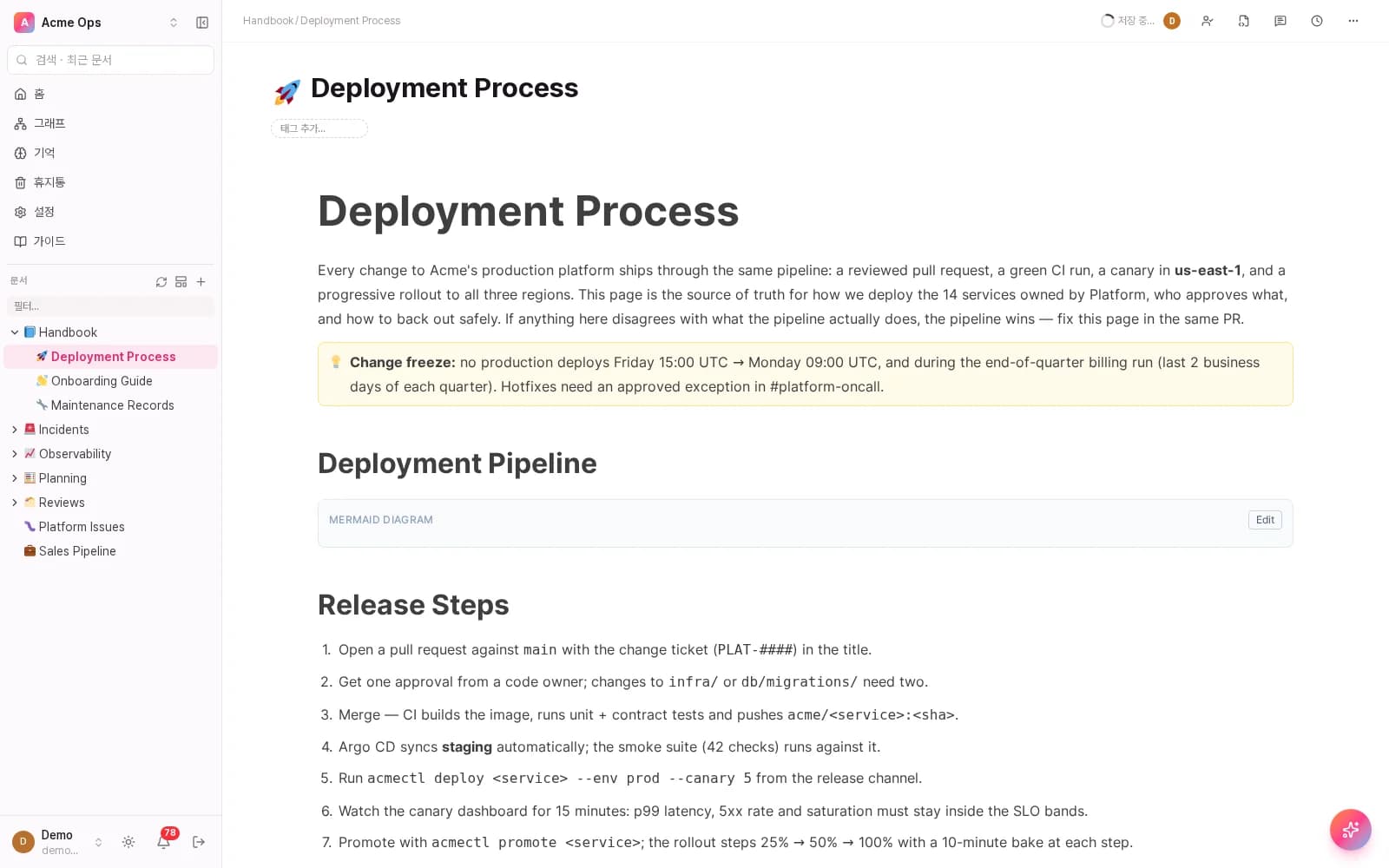Open 기억 memory page
The image size is (1389, 868).
[x=111, y=153]
